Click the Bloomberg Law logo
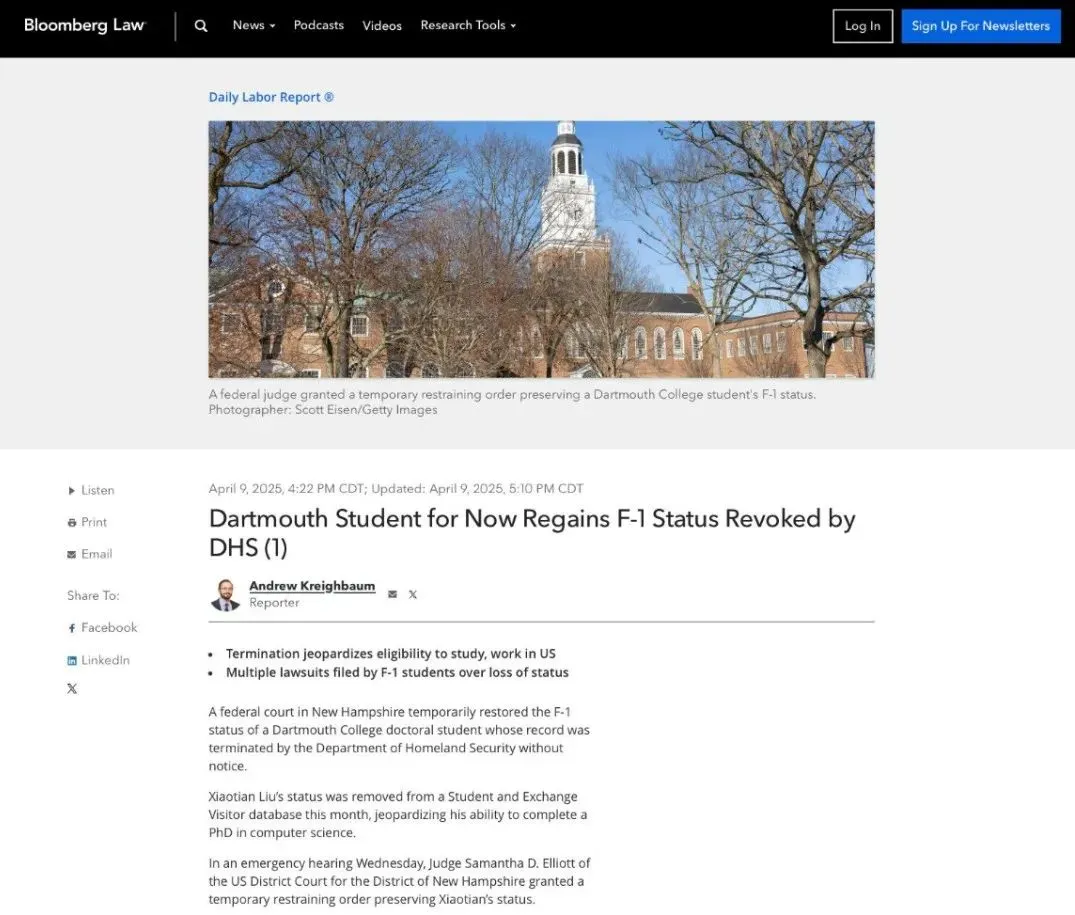 84,25
